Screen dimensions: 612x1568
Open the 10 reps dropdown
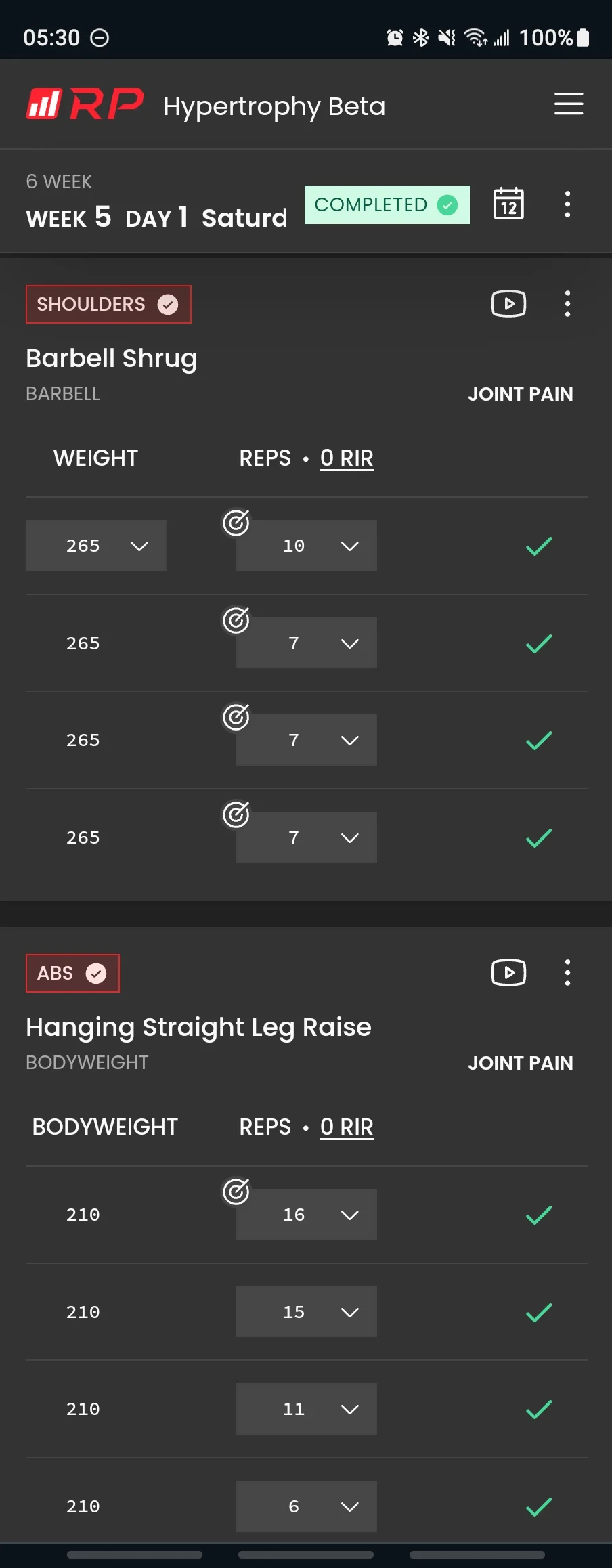[307, 546]
